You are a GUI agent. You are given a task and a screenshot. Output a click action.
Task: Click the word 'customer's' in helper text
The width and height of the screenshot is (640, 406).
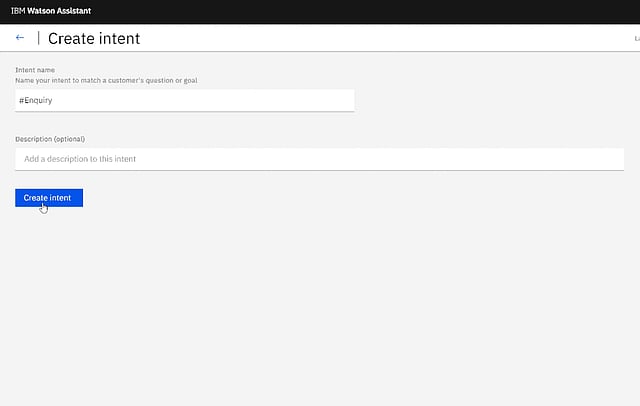click(131, 80)
